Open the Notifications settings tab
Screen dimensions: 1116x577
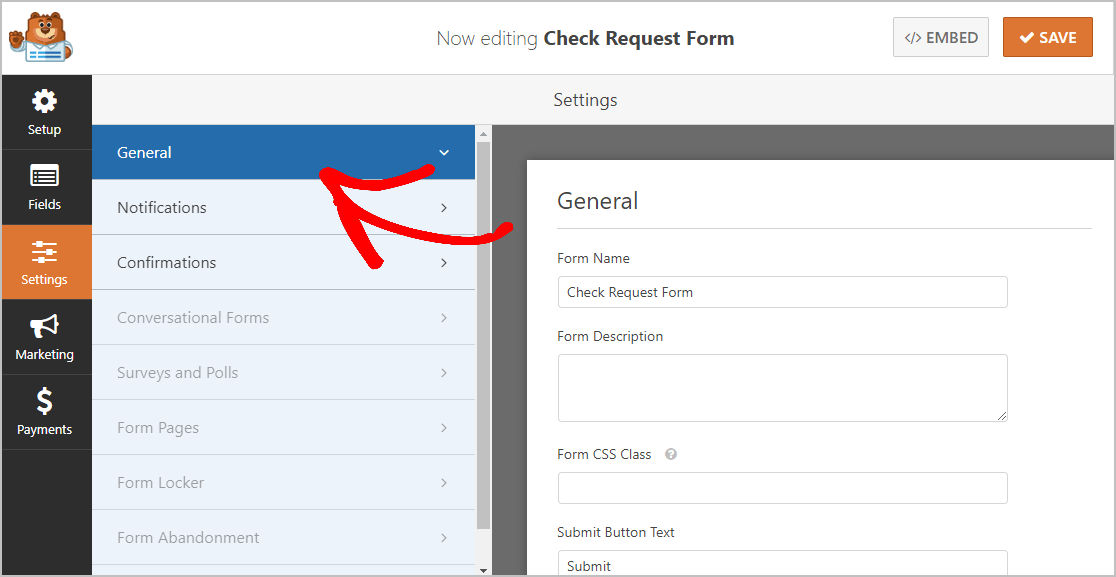283,207
